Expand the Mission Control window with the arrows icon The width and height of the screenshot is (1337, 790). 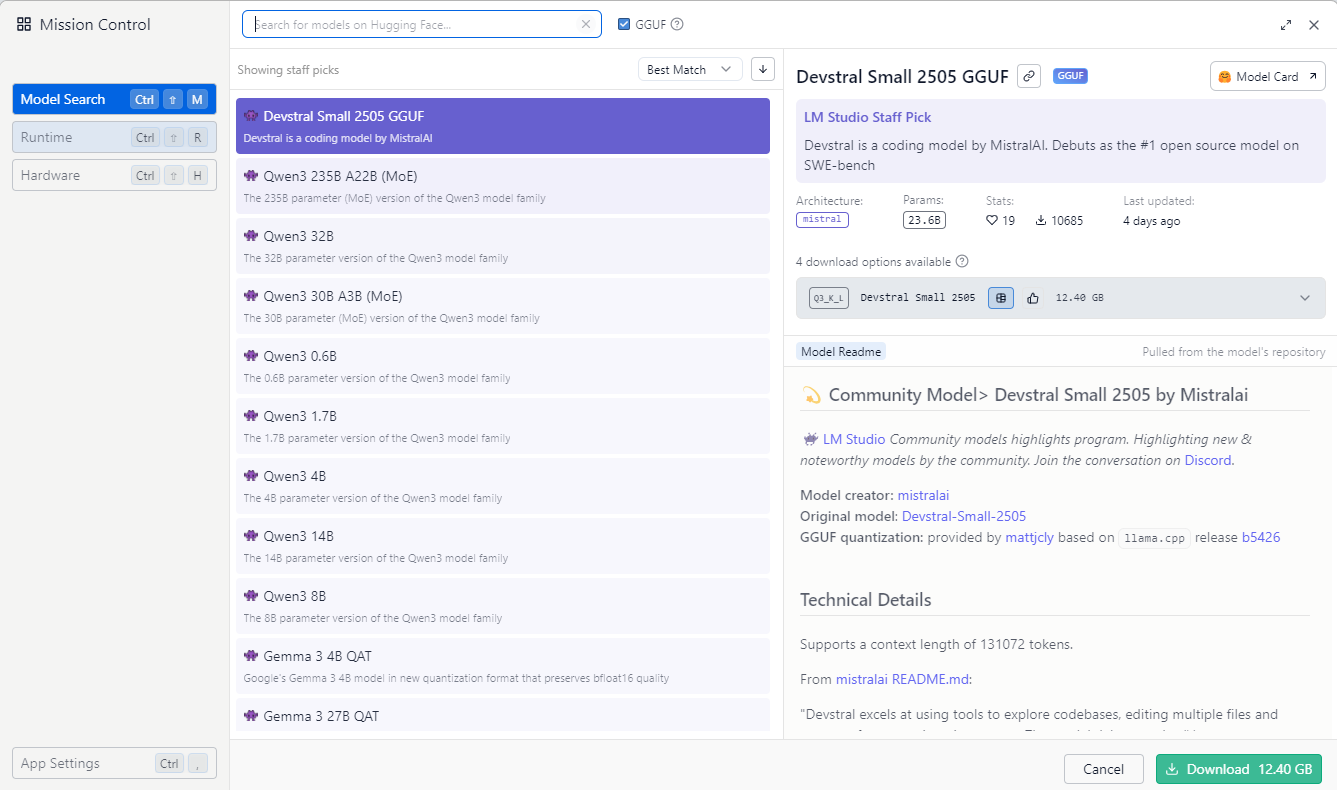1286,25
